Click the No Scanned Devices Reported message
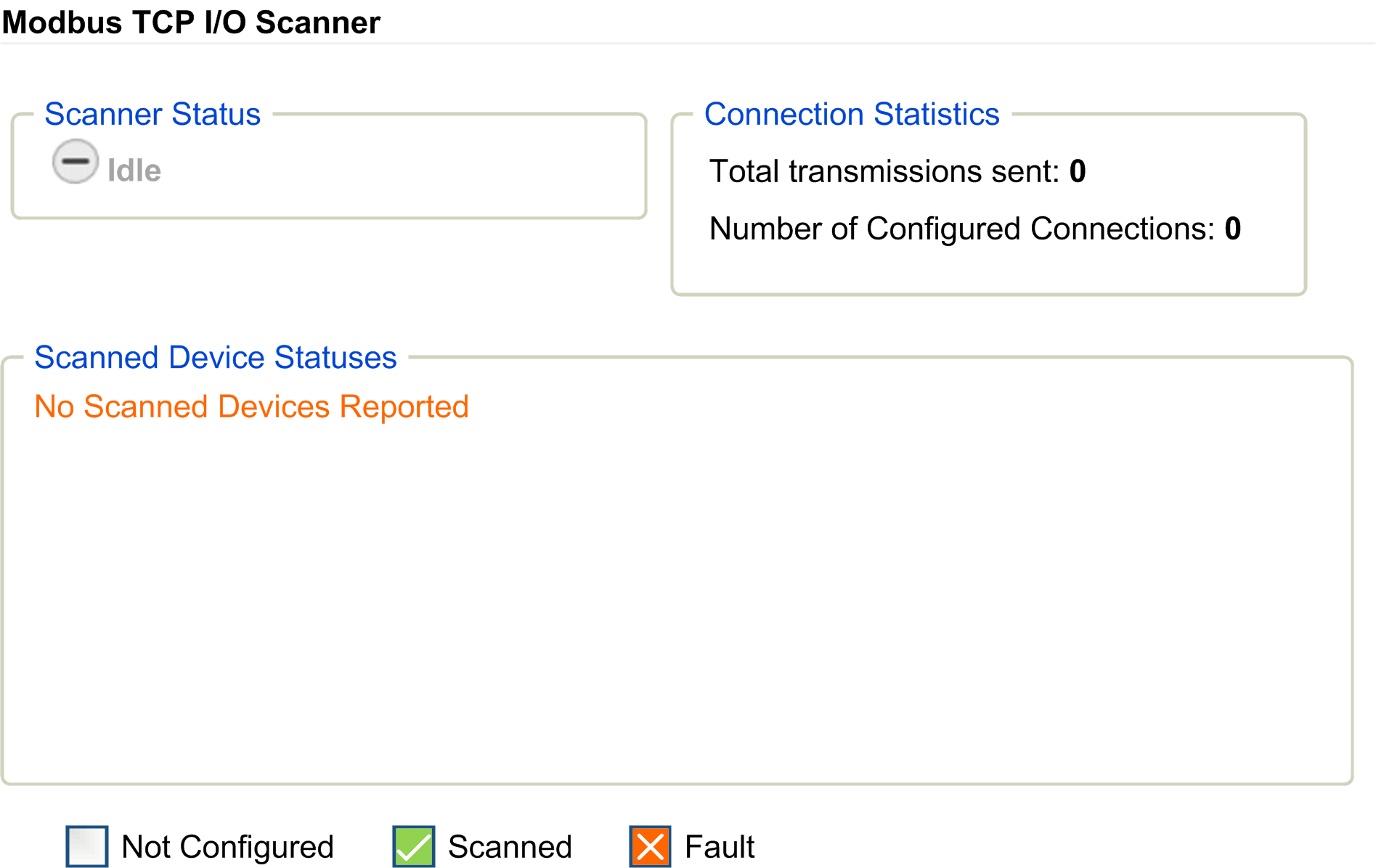Screen dimensions: 1376x868 click(251, 407)
